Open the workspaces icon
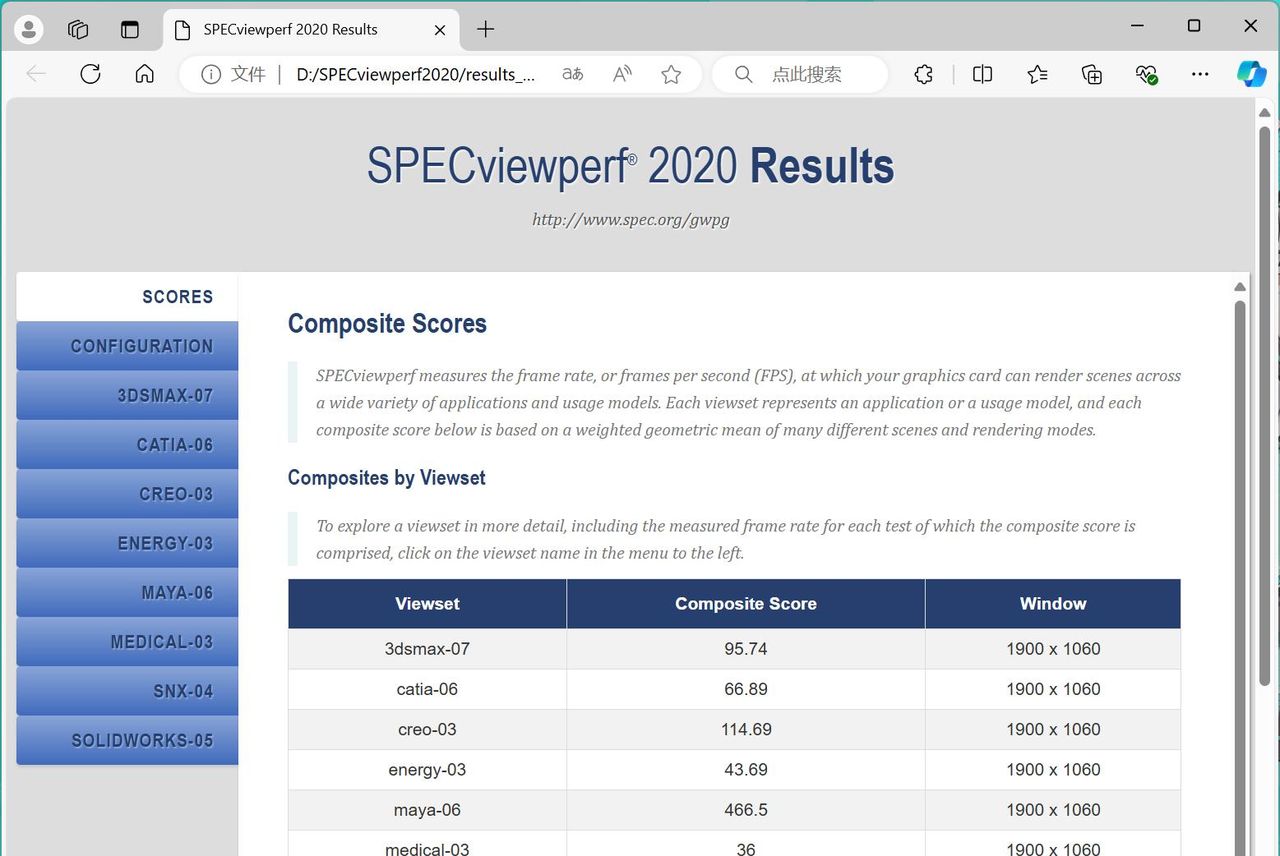Image resolution: width=1280 pixels, height=856 pixels. click(78, 29)
